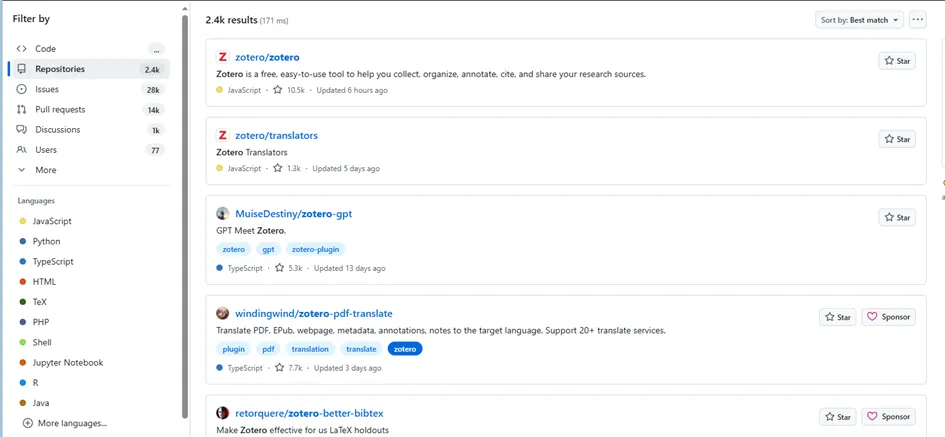
Task: Click Python blue color dot in Languages
Action: coord(23,241)
